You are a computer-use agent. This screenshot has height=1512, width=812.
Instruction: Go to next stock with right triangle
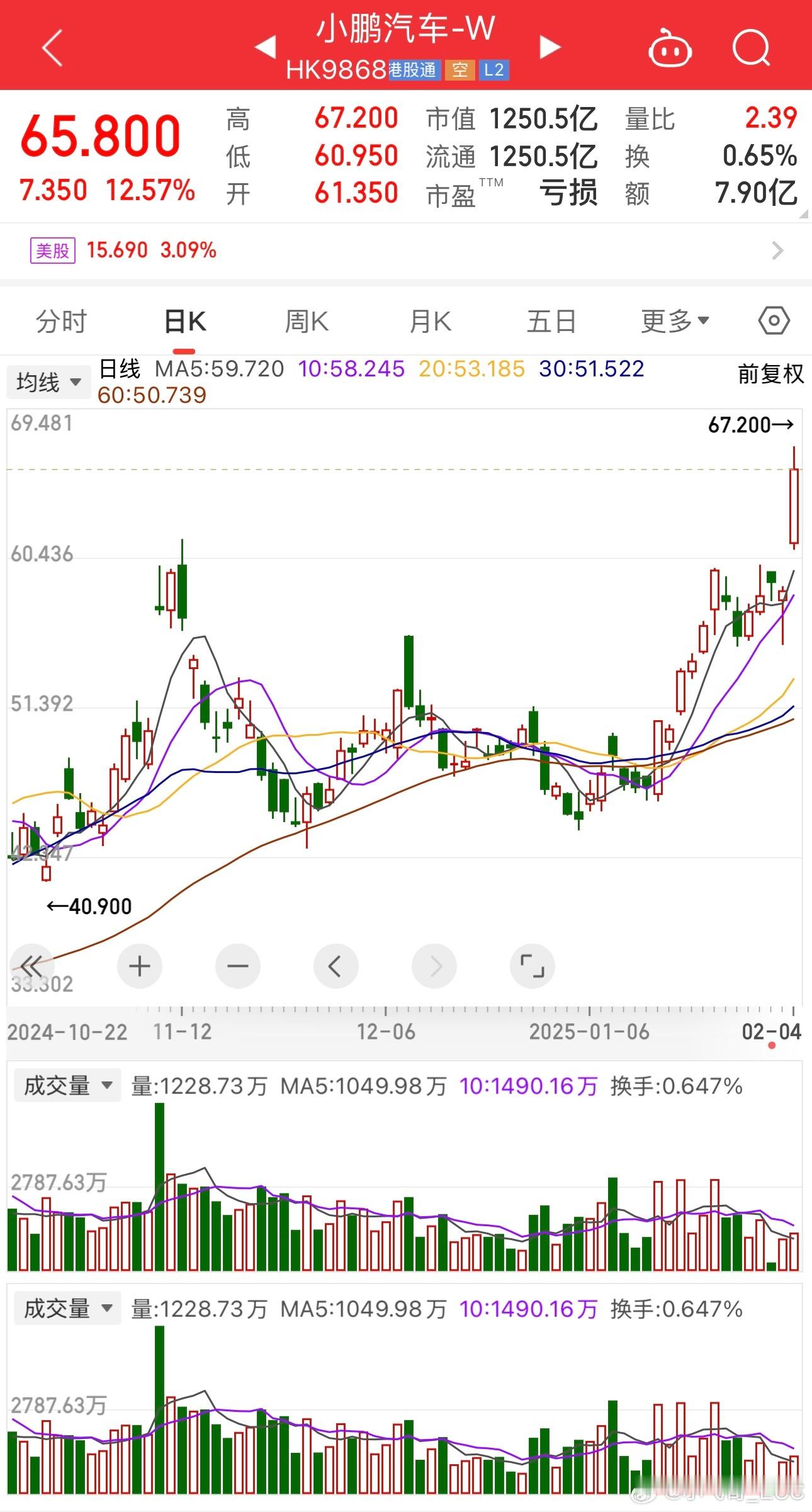point(550,47)
